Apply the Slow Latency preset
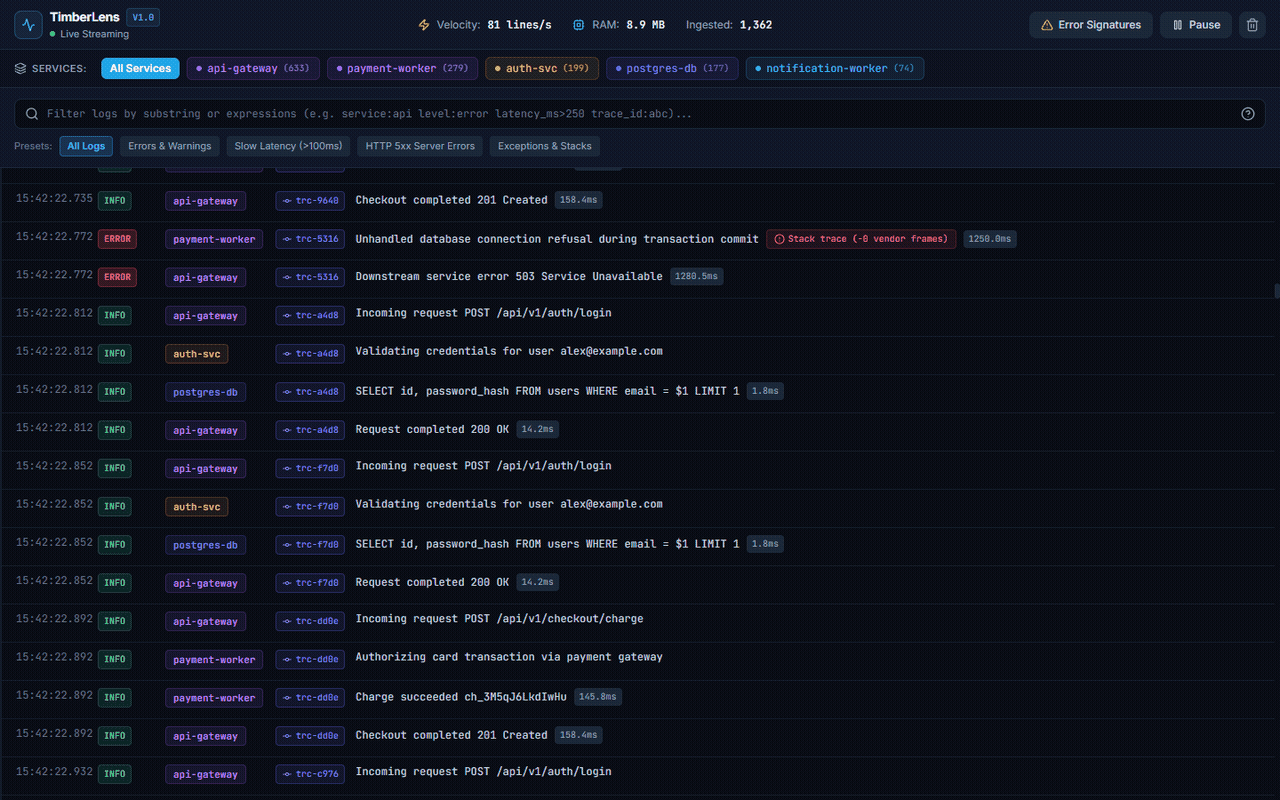 click(x=288, y=146)
